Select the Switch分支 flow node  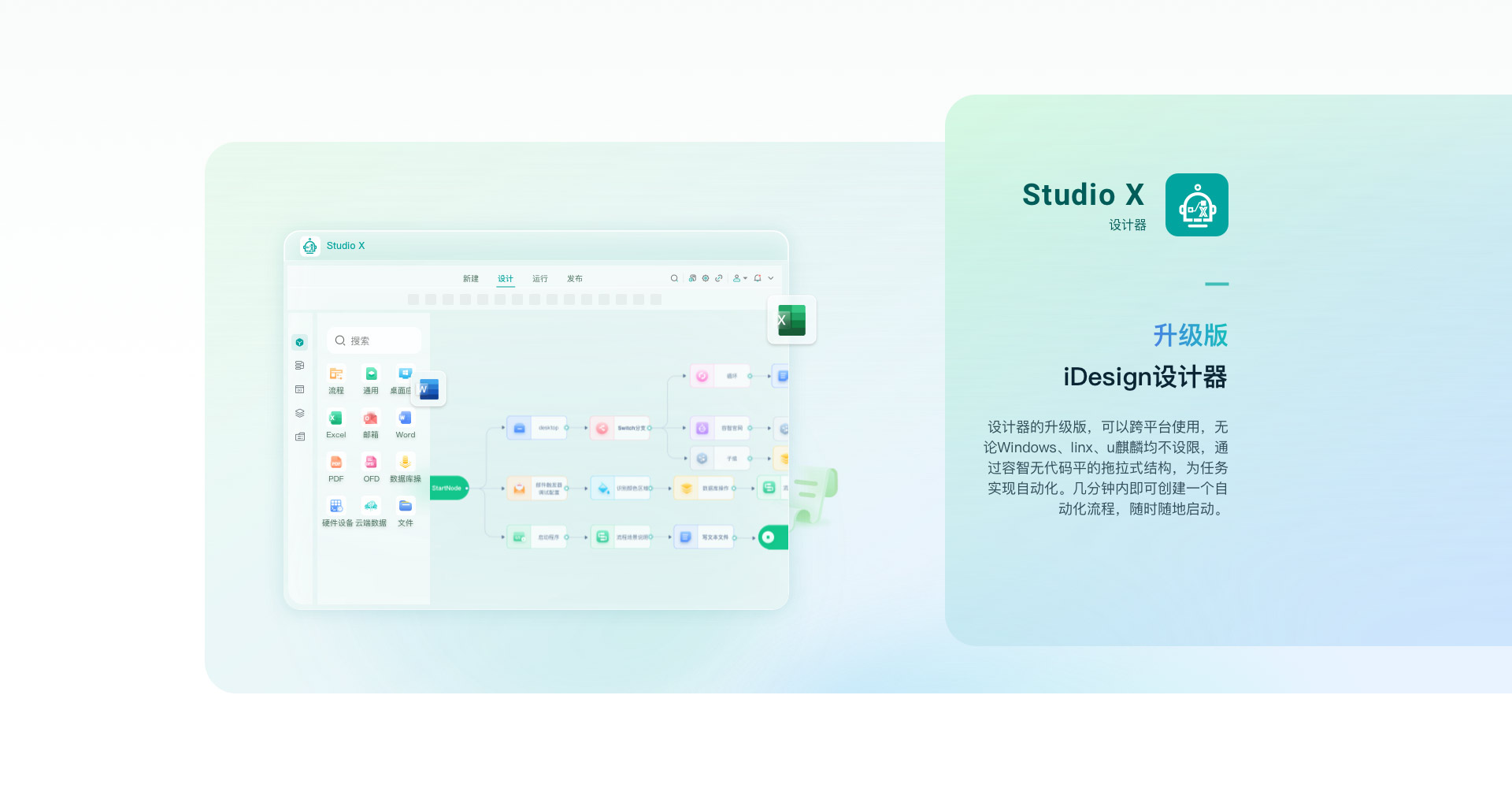(620, 428)
